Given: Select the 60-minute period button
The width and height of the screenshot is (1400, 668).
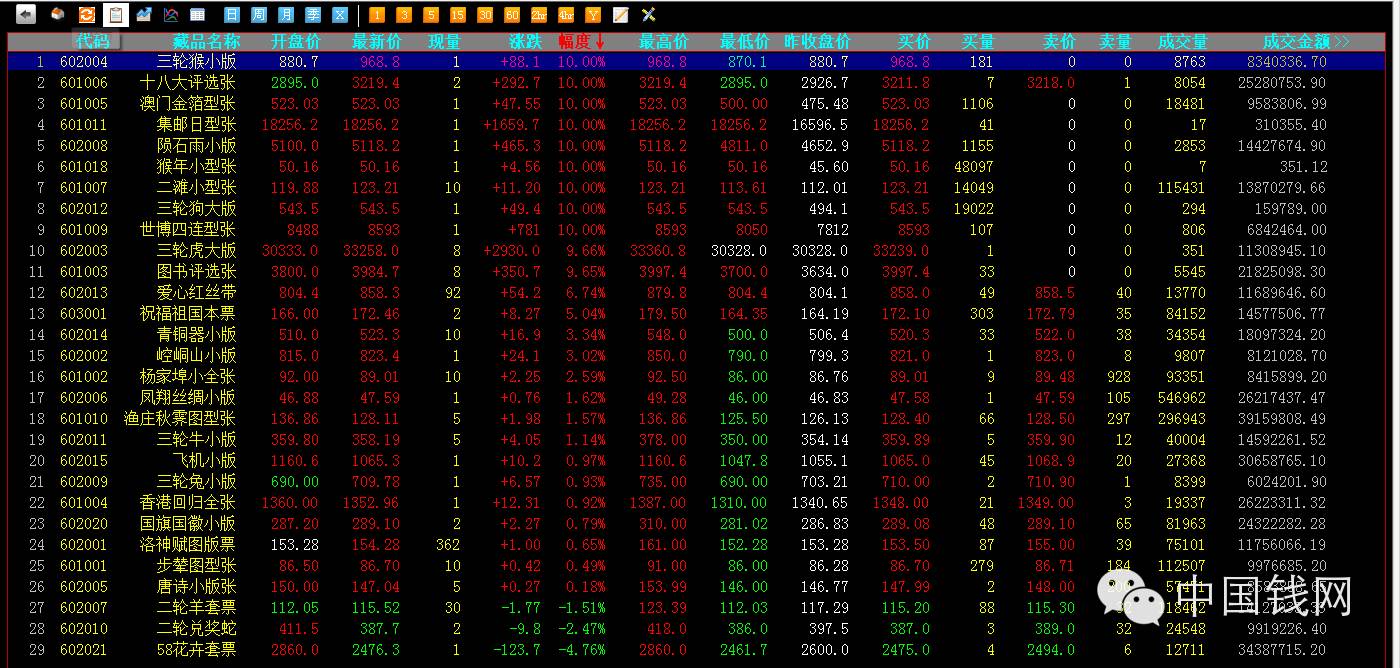Looking at the screenshot, I should (x=512, y=15).
